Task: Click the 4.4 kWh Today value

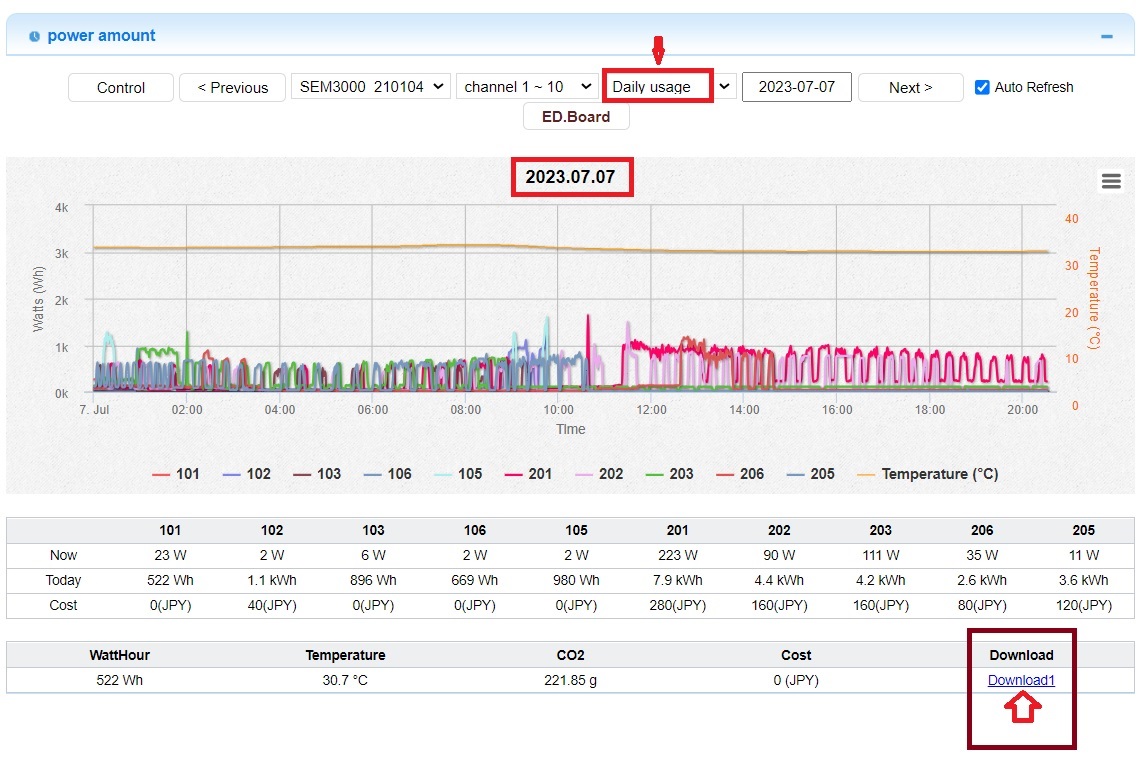Action: (779, 580)
